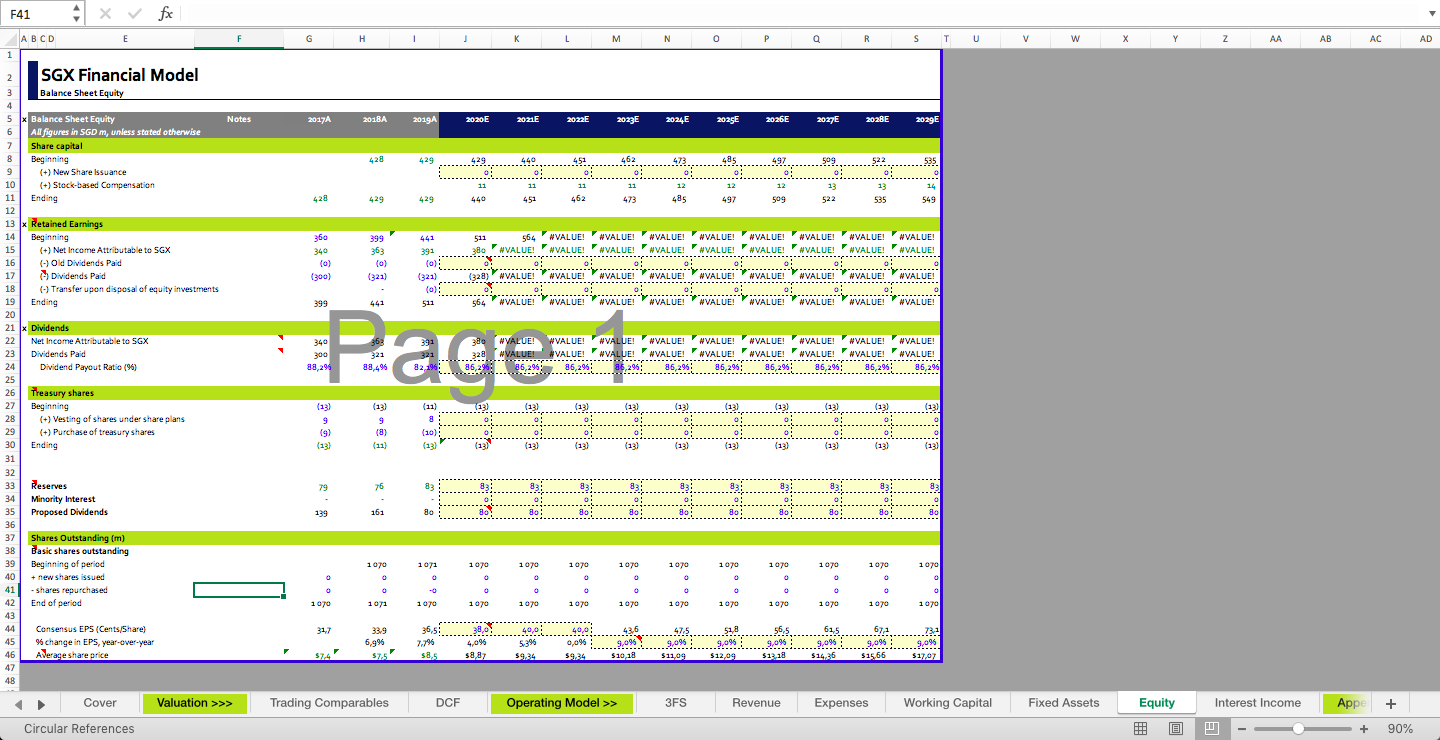Click the 2029E column heading
Screen dimensions: 1440x740
point(926,119)
